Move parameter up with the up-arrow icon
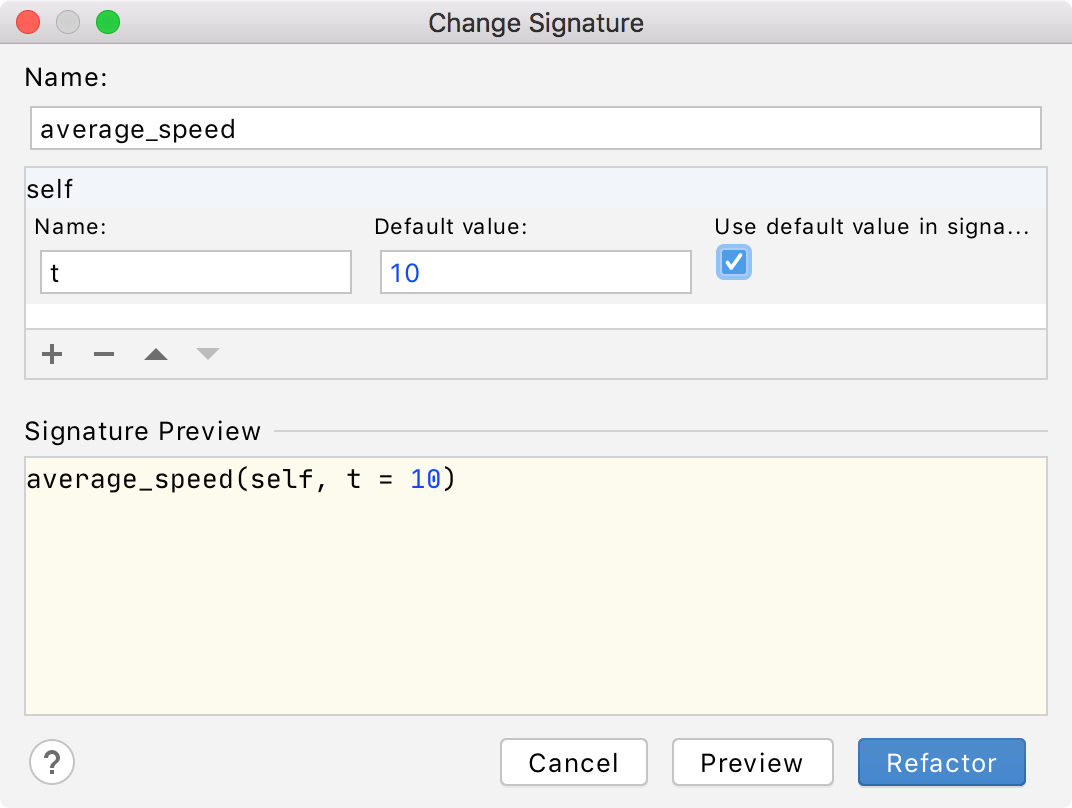This screenshot has height=808, width=1072. coord(155,353)
